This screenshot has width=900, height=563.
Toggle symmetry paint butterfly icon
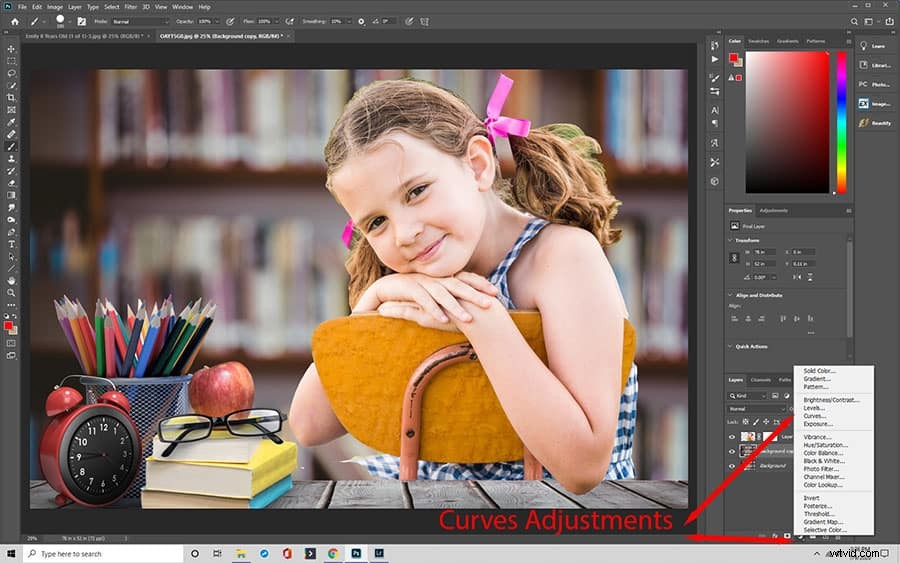pyautogui.click(x=424, y=21)
